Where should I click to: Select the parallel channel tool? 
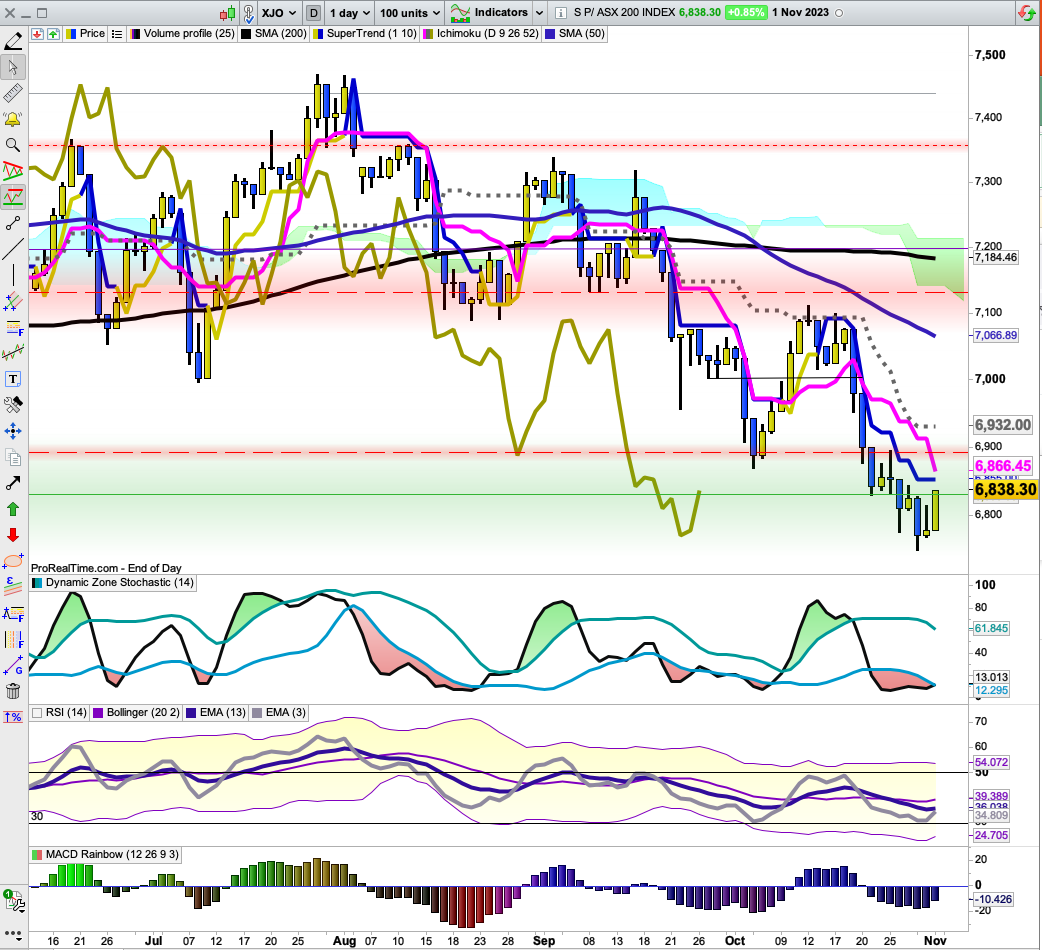click(13, 301)
